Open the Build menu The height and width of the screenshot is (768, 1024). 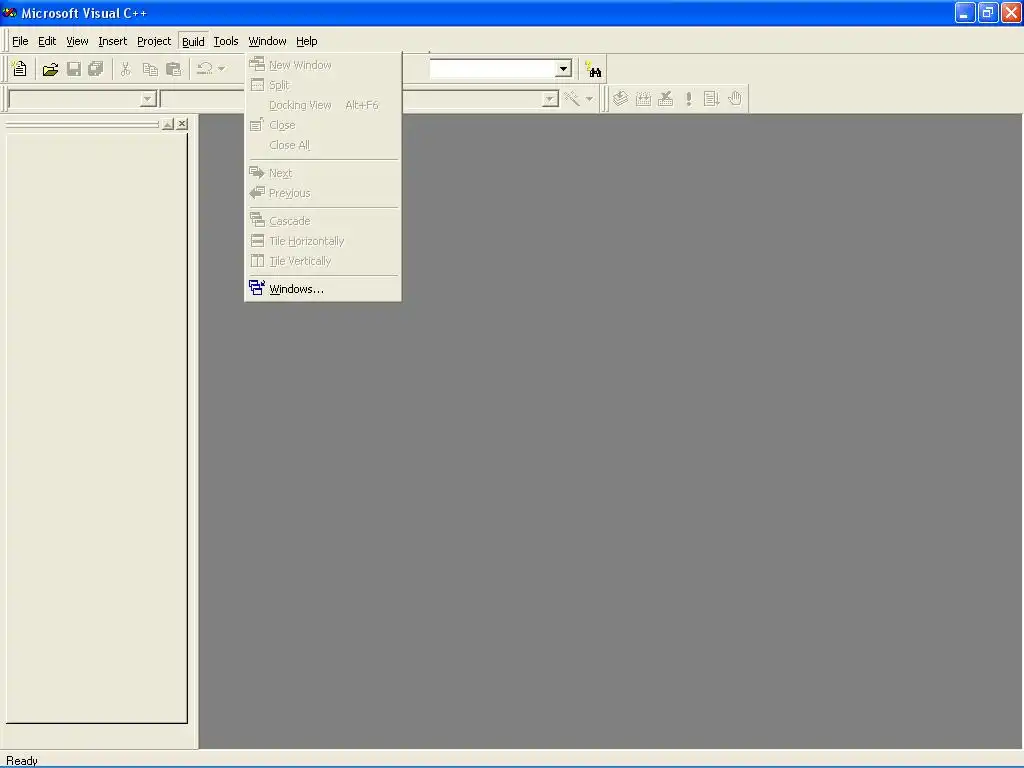[193, 41]
